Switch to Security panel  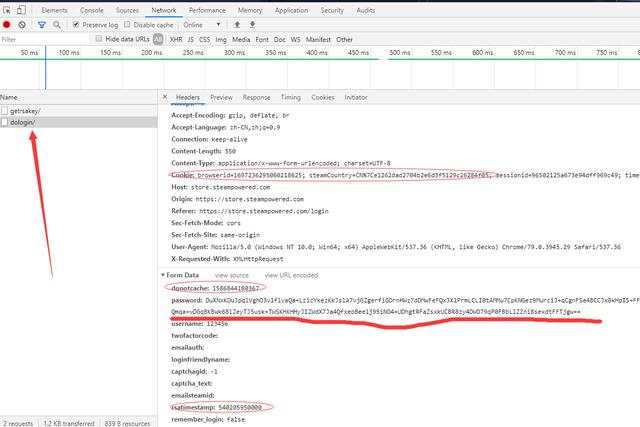(332, 10)
